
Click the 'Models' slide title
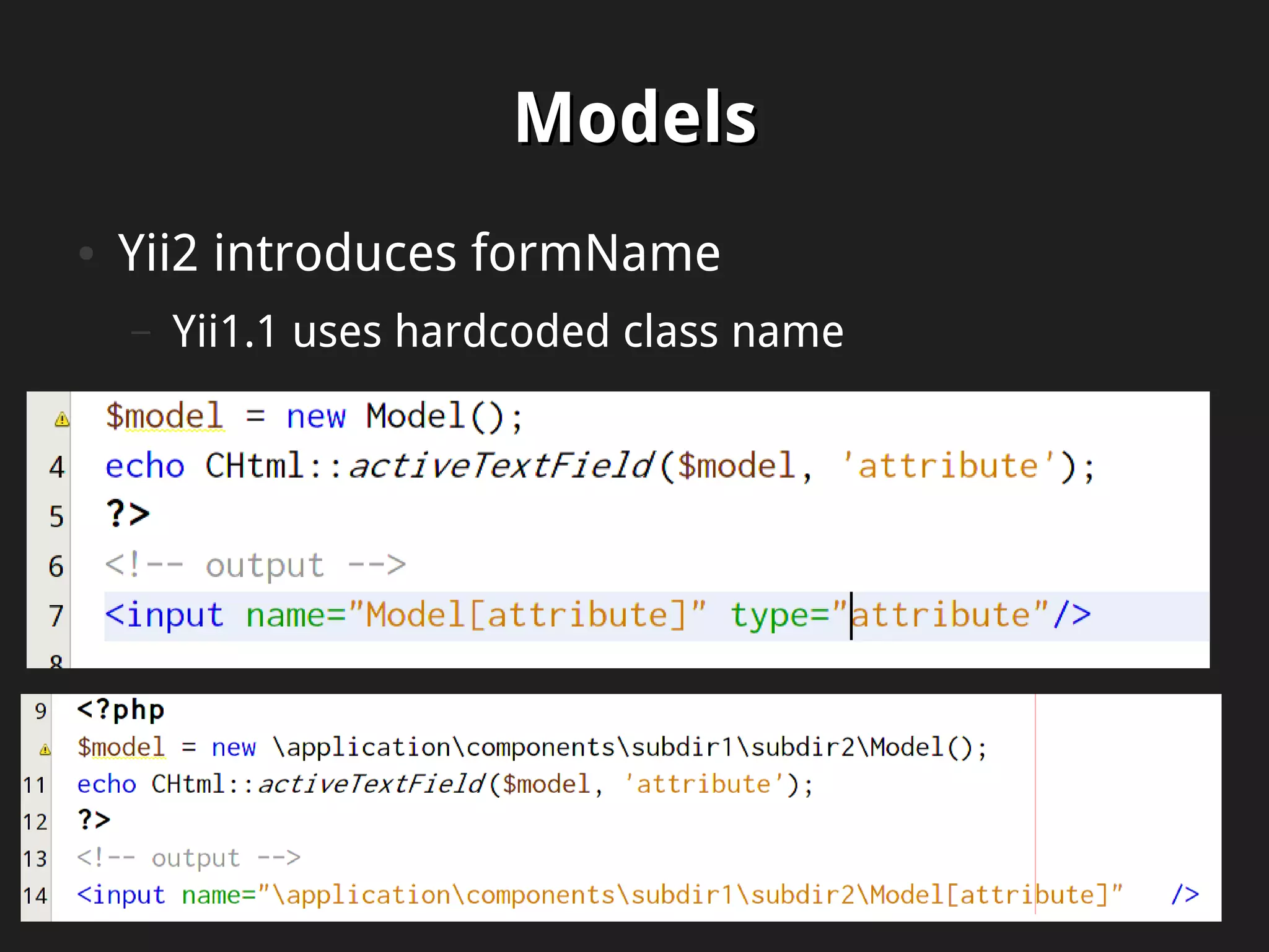click(636, 118)
